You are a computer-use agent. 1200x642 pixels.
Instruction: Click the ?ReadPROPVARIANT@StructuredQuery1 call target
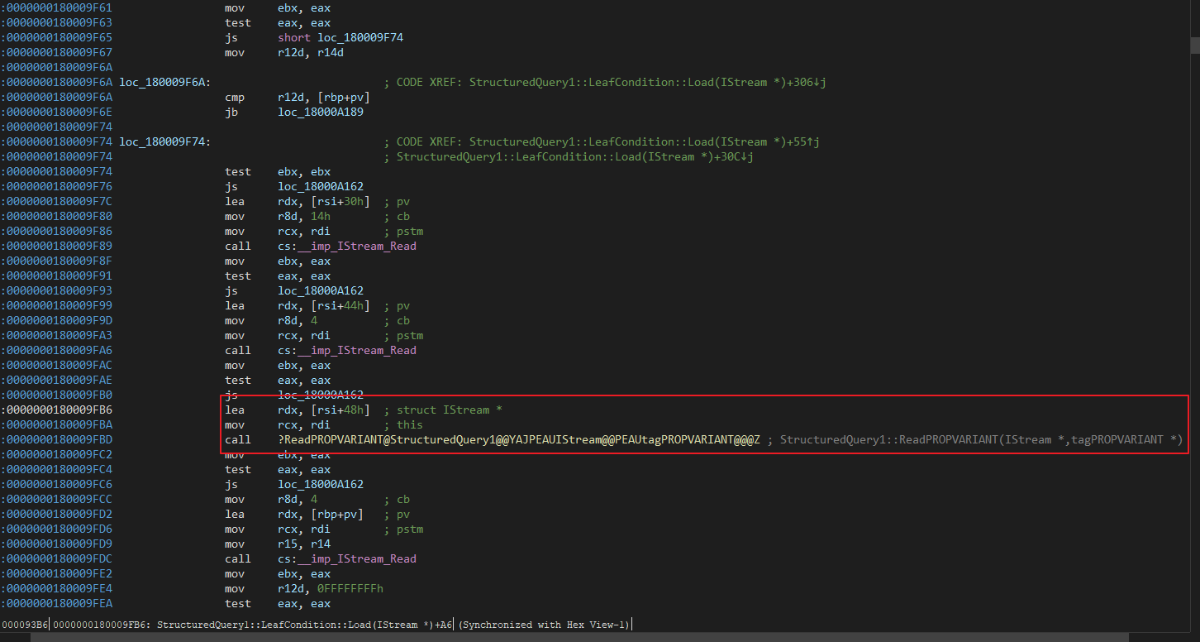point(519,440)
